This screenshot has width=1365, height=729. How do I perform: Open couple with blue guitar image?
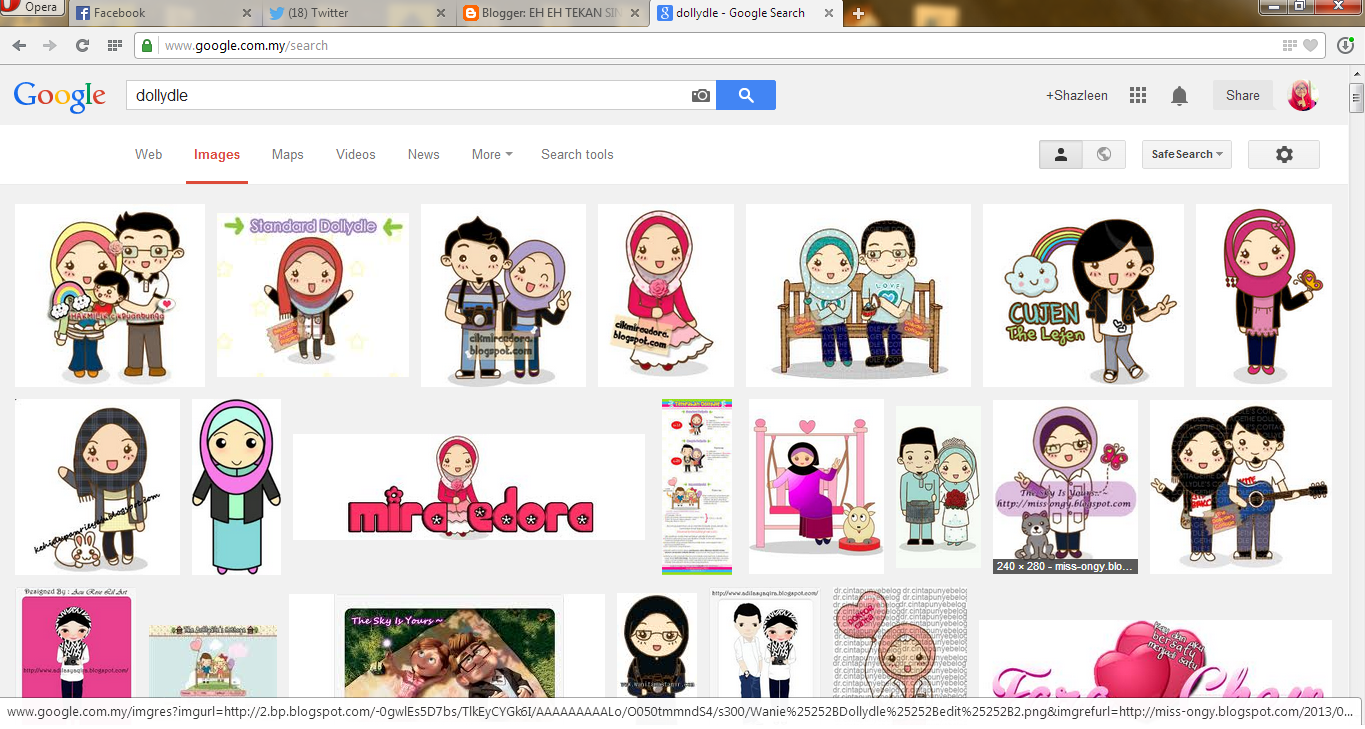tap(1241, 487)
